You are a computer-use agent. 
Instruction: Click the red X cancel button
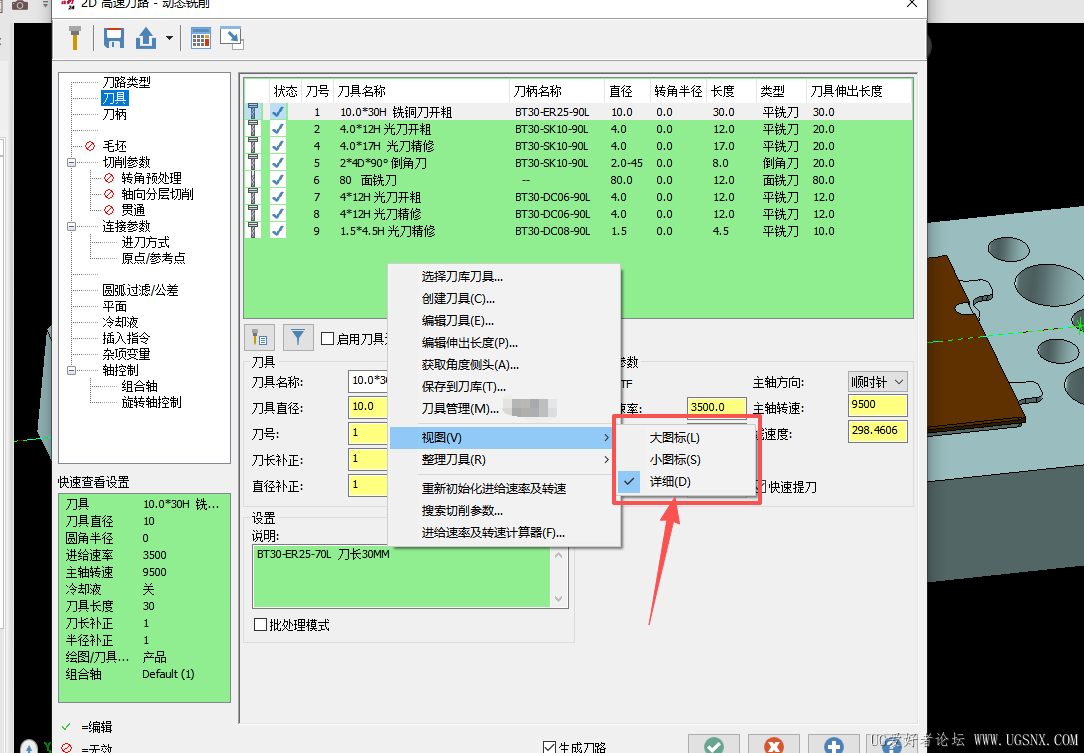(x=773, y=746)
